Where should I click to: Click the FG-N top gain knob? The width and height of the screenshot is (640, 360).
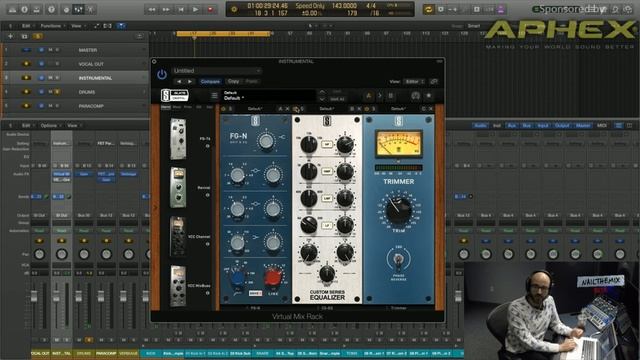(x=266, y=141)
